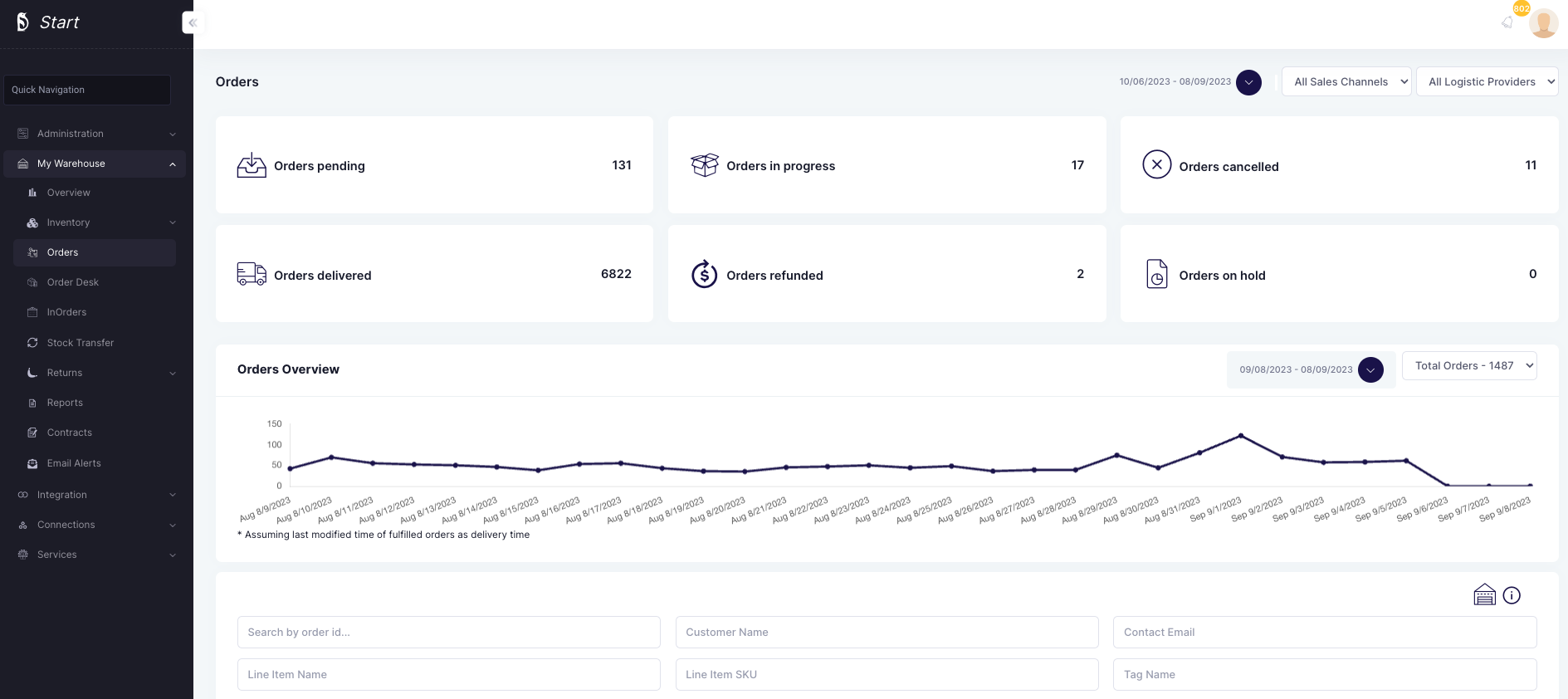Open the Total Orders - 1487 dropdown
The height and width of the screenshot is (699, 1568).
(1468, 365)
